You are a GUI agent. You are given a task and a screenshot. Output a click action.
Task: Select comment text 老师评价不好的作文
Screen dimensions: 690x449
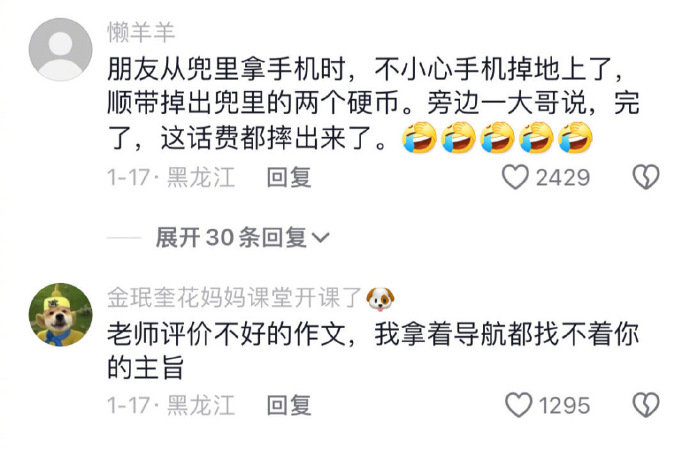(x=226, y=335)
